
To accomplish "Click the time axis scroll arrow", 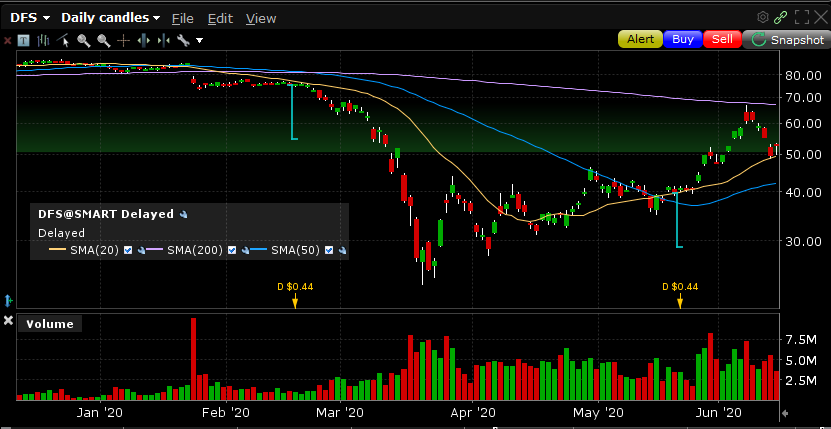I will coord(785,413).
